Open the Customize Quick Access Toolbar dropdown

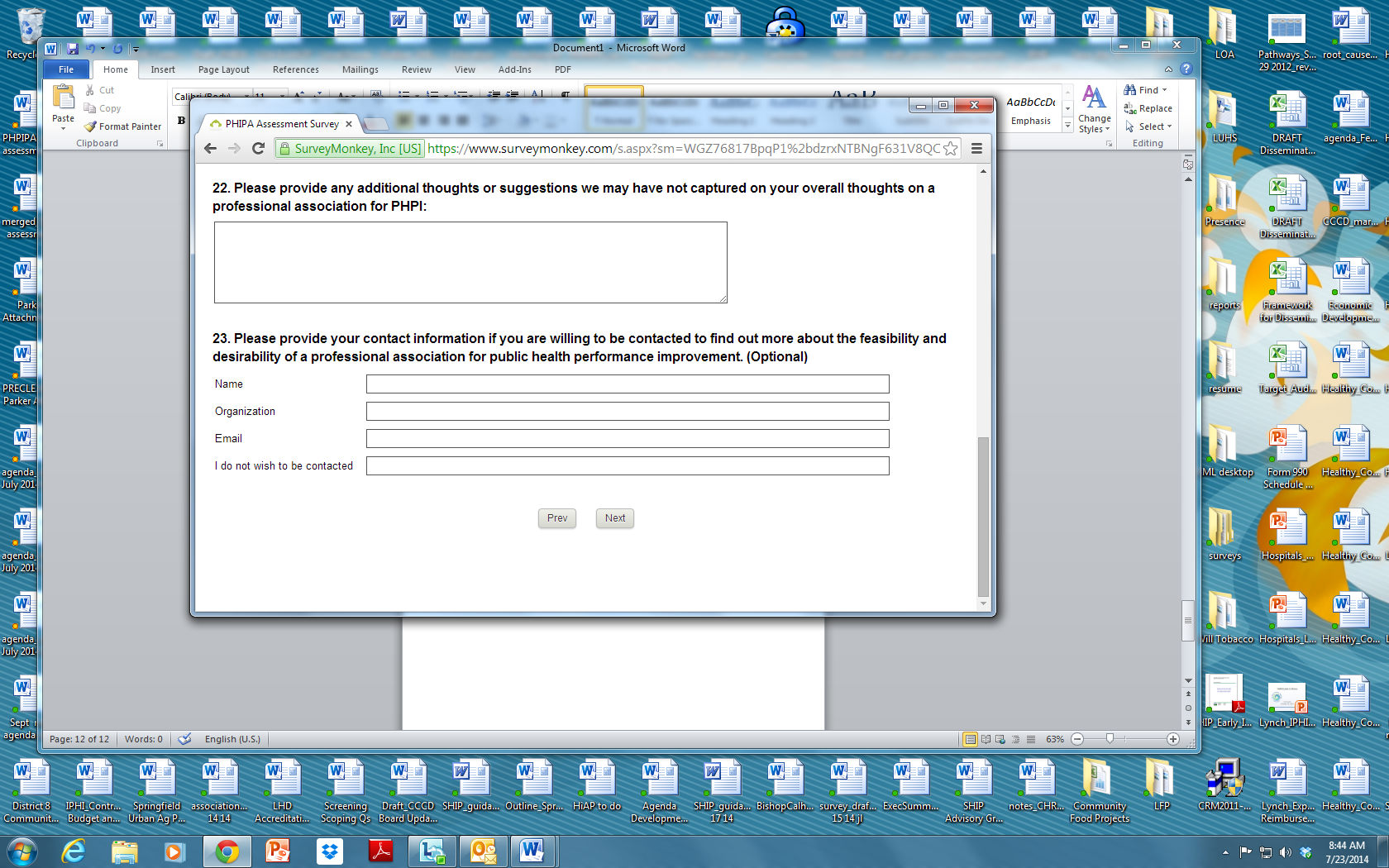click(136, 49)
